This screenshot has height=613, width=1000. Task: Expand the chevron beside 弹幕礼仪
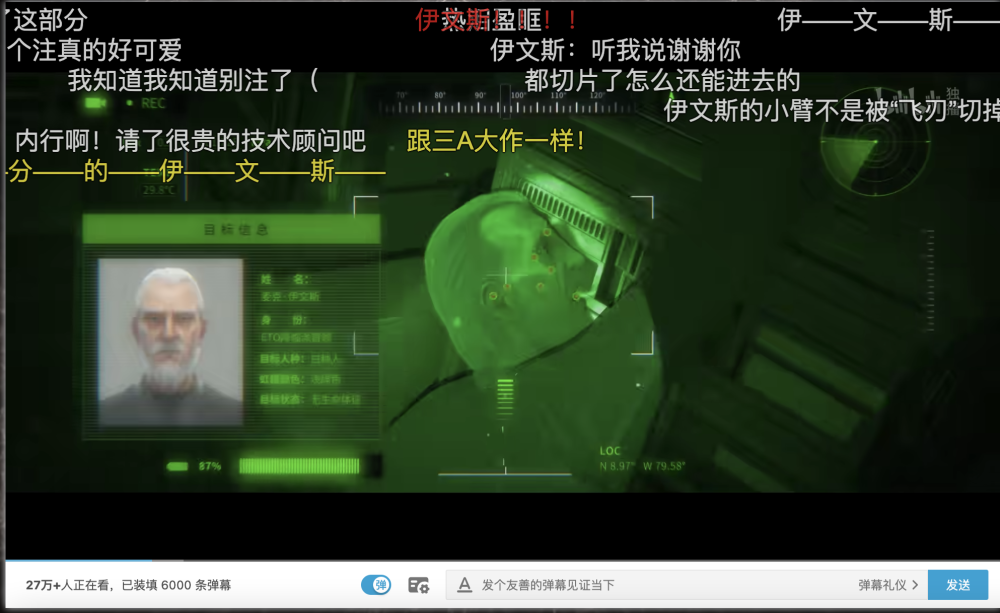pyautogui.click(x=915, y=585)
